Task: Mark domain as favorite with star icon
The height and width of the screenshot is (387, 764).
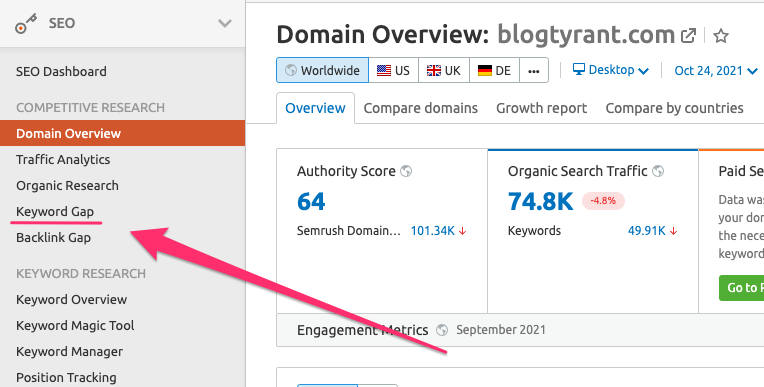Action: tap(721, 36)
